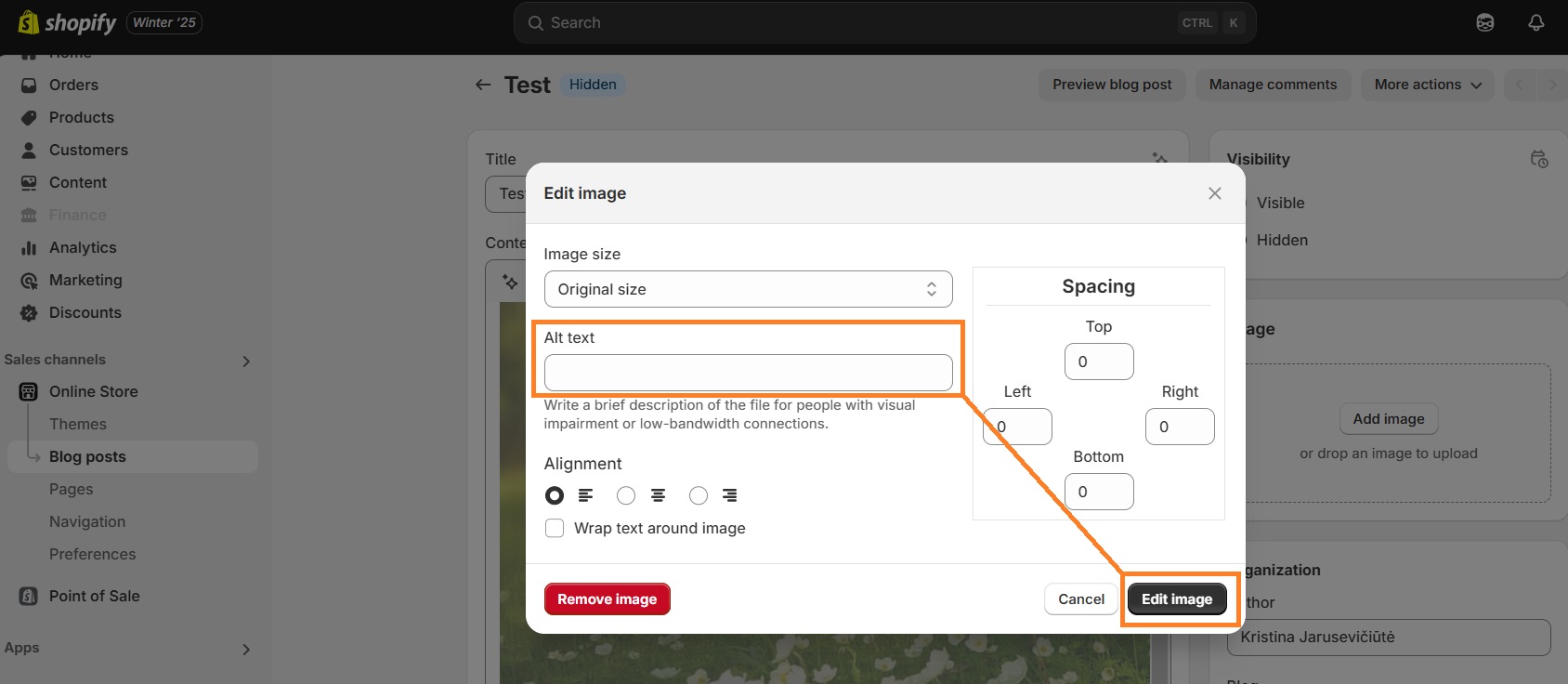Screen dimensions: 1568x684
Task: Go back using the arrow beside Test
Action: [483, 85]
